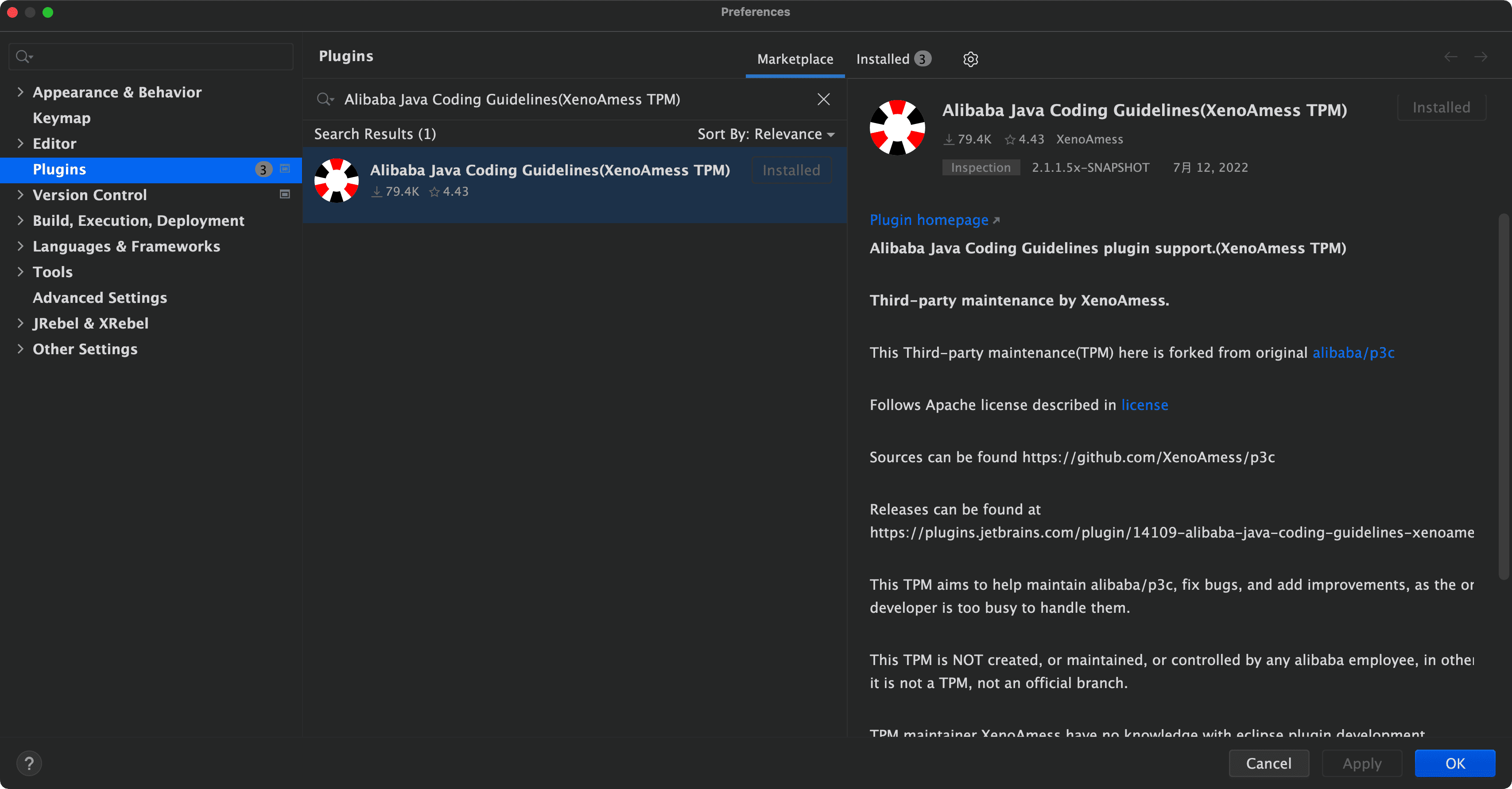This screenshot has height=789, width=1512.
Task: Expand Appearance & Behavior section
Action: (x=20, y=92)
